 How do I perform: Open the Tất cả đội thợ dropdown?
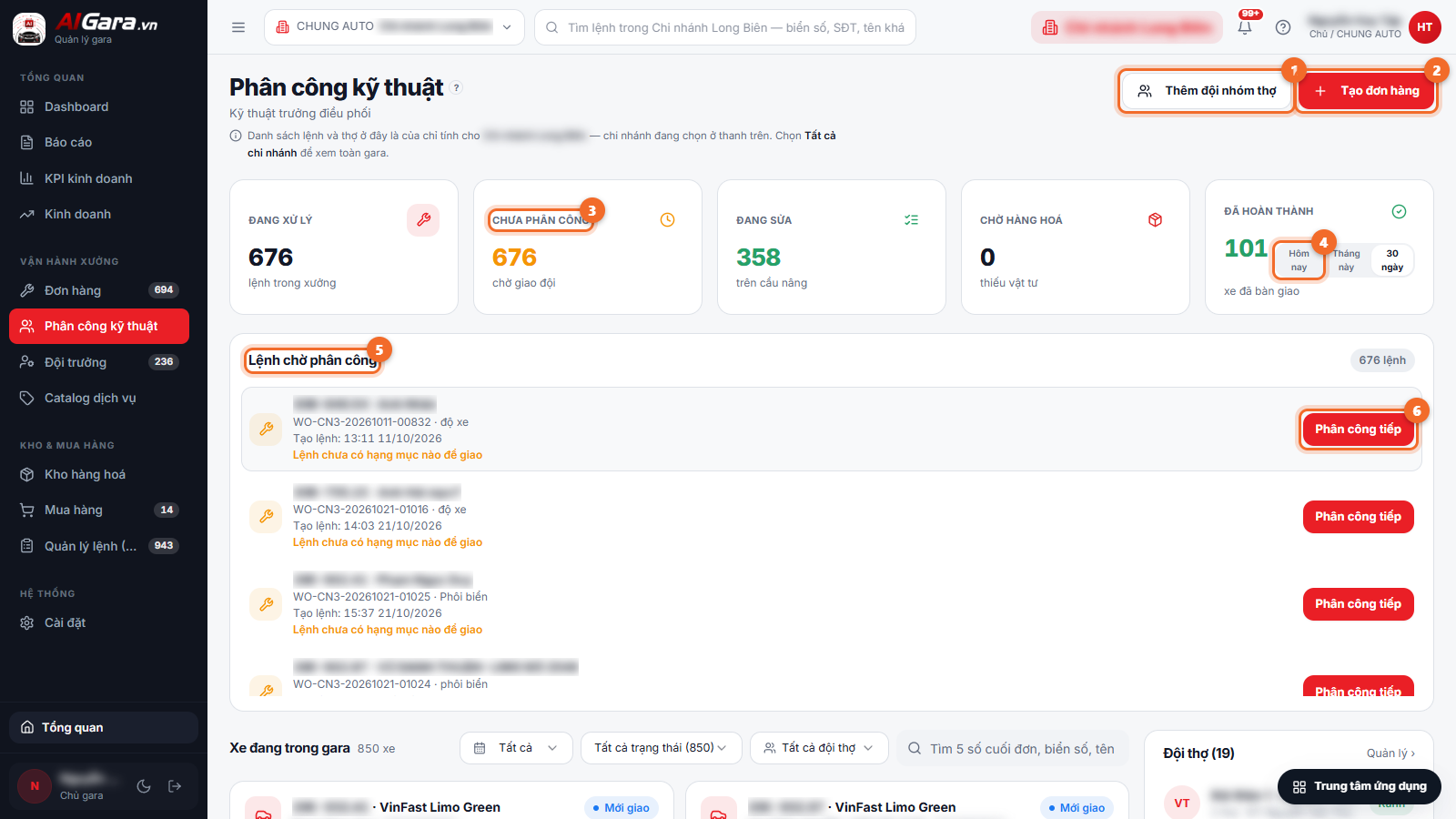819,748
